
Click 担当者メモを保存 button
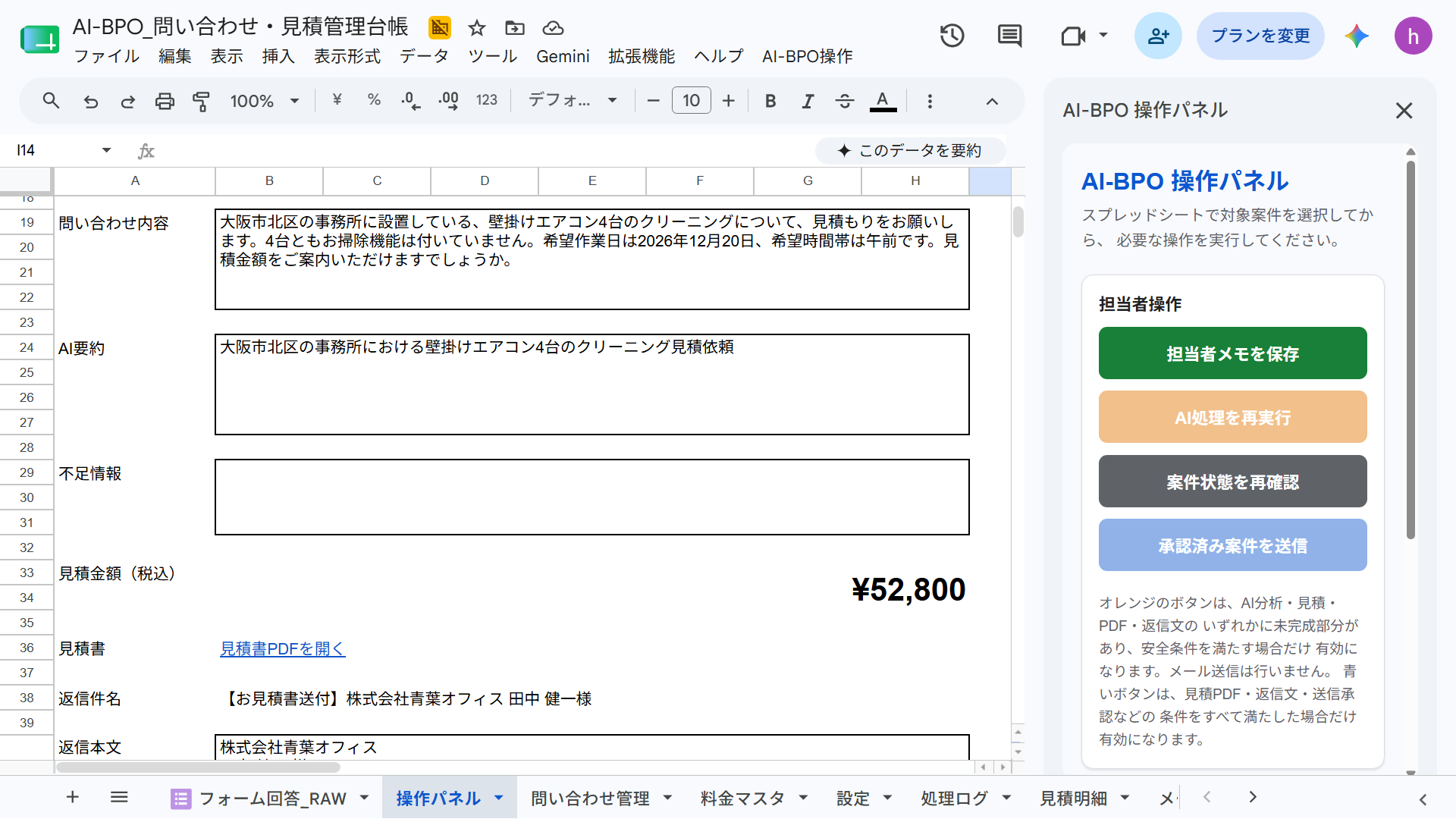[x=1232, y=353]
